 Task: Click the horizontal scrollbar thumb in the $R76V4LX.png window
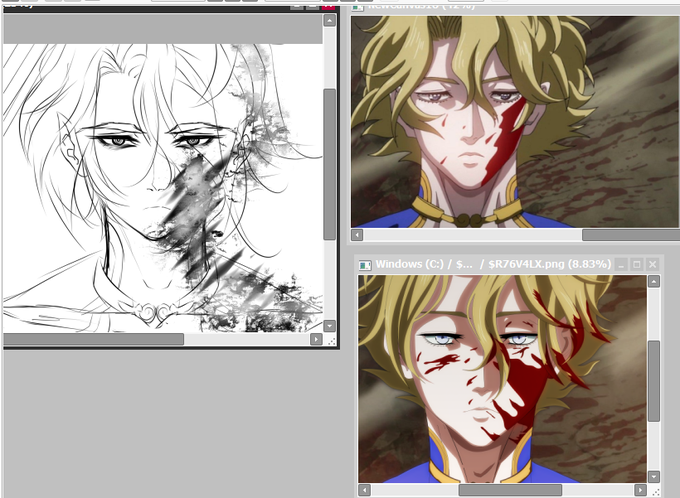(x=510, y=490)
